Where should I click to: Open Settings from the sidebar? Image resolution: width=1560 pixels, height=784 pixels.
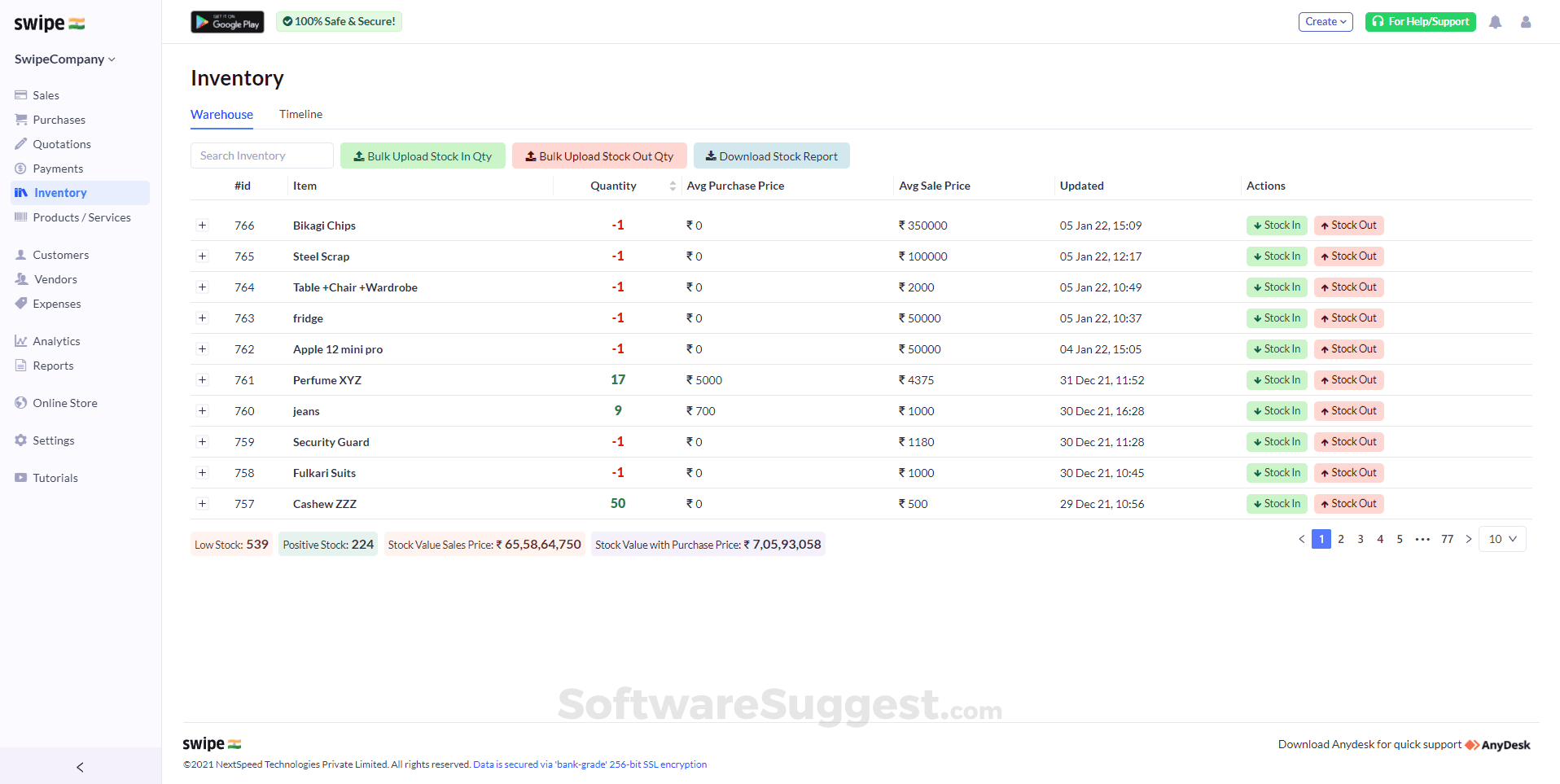click(53, 440)
